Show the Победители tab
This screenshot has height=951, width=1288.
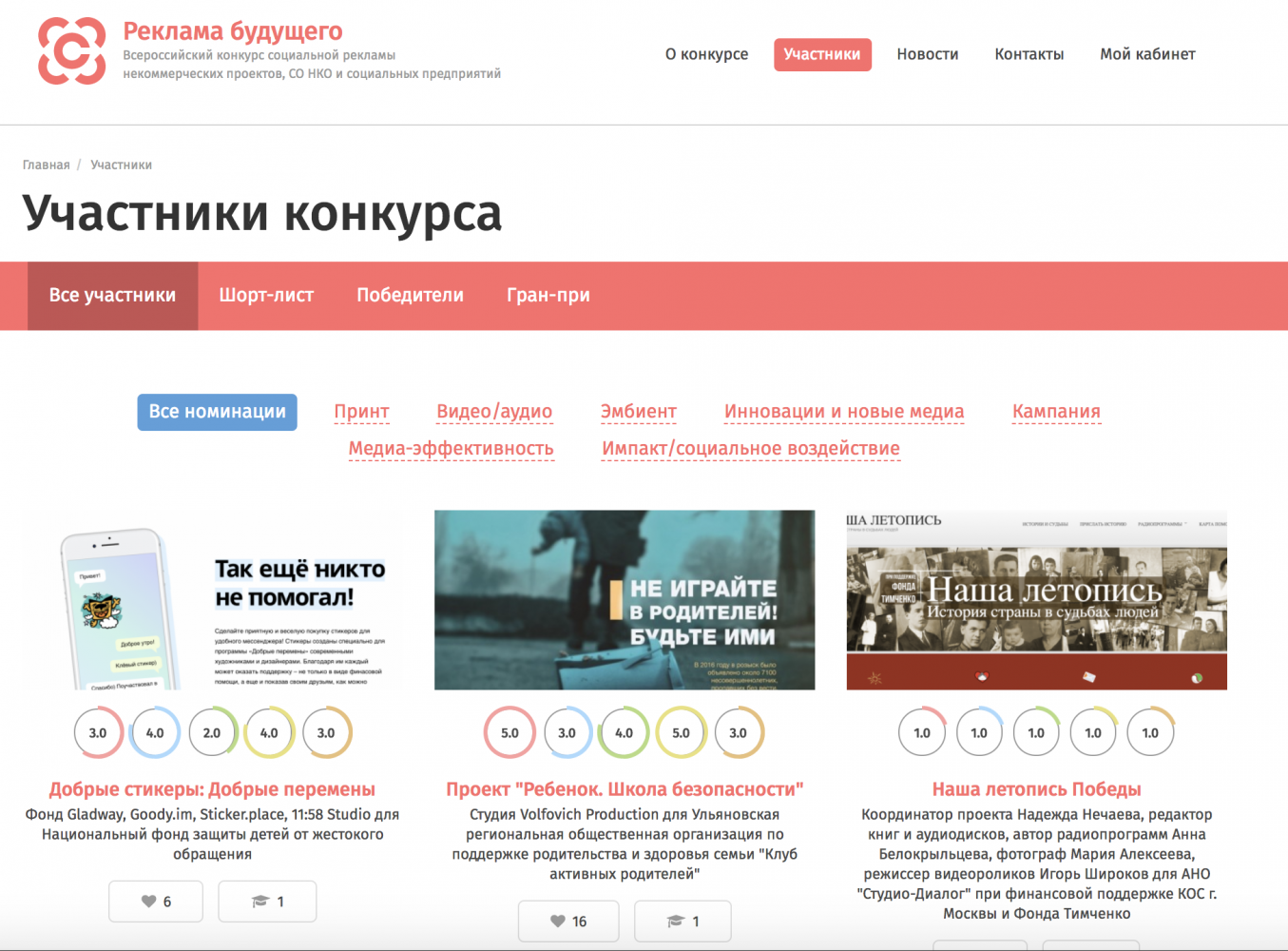410,296
